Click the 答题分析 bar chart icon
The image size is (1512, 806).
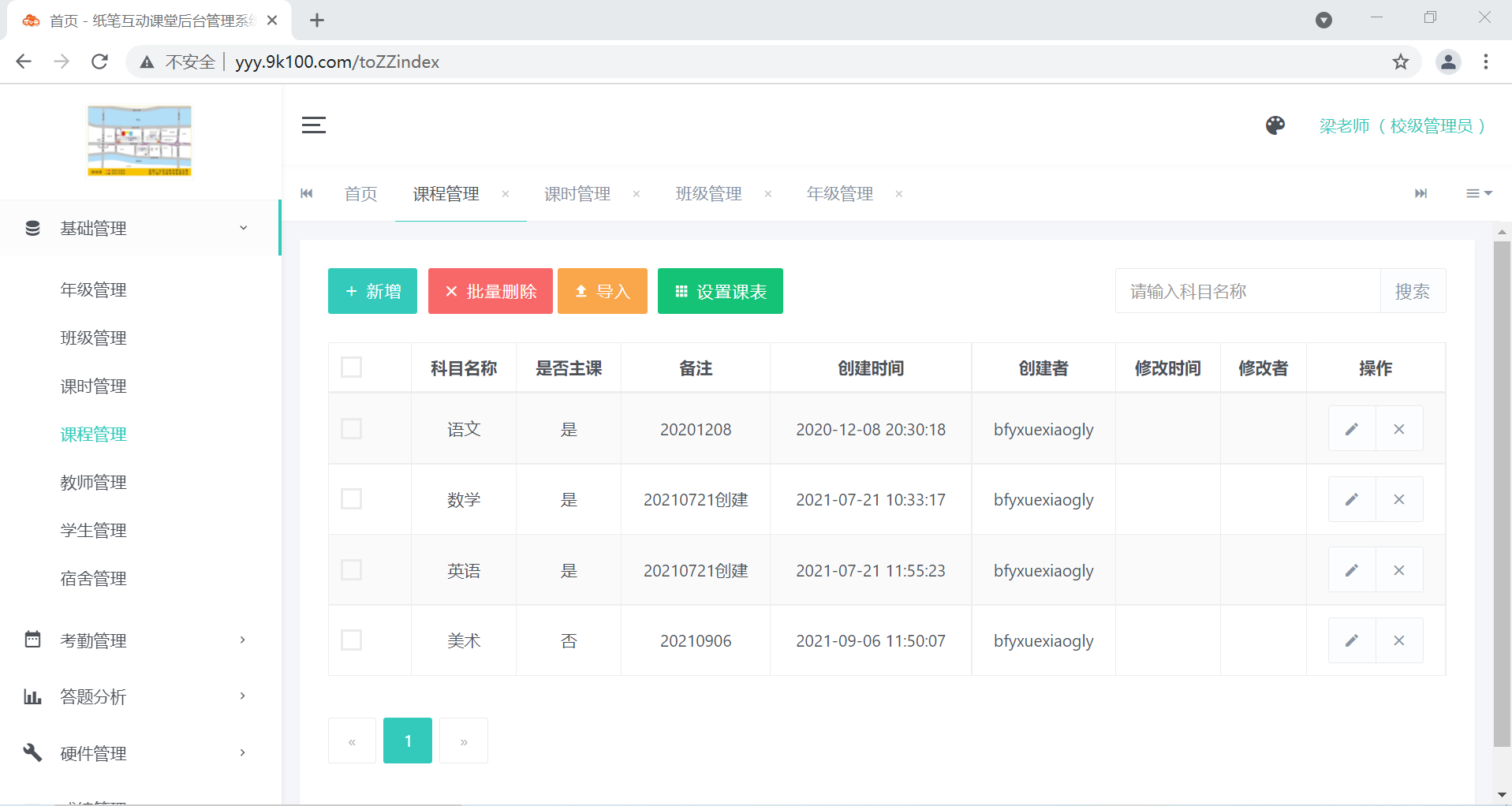[32, 696]
